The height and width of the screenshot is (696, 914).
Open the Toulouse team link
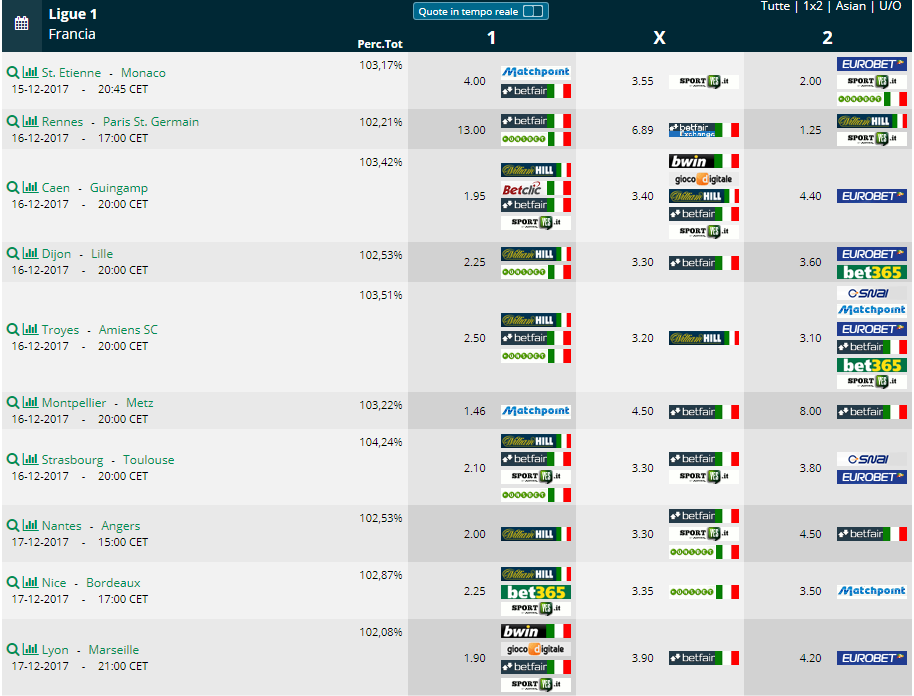pyautogui.click(x=149, y=459)
